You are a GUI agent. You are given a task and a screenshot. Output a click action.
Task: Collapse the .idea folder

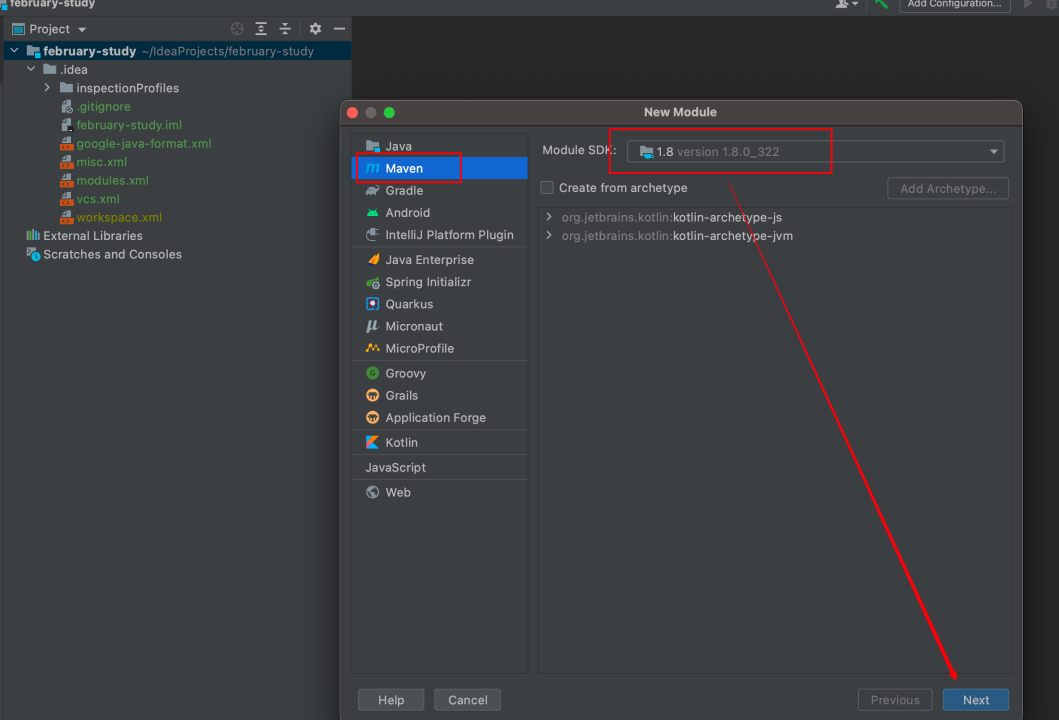click(31, 69)
